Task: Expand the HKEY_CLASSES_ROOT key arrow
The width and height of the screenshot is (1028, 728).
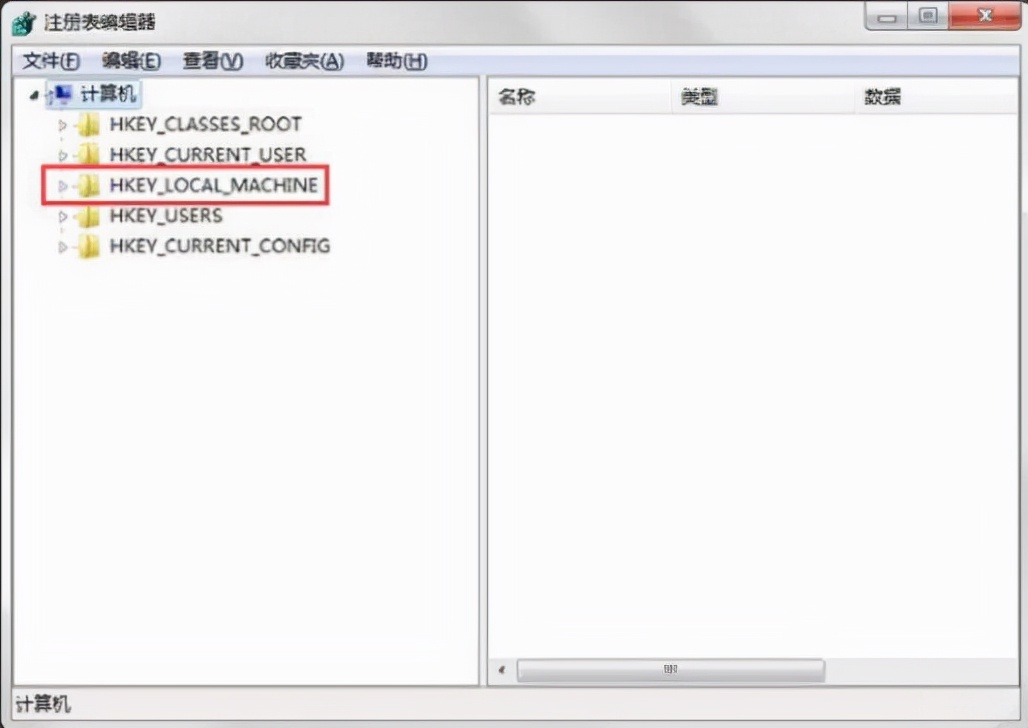Action: (x=63, y=125)
